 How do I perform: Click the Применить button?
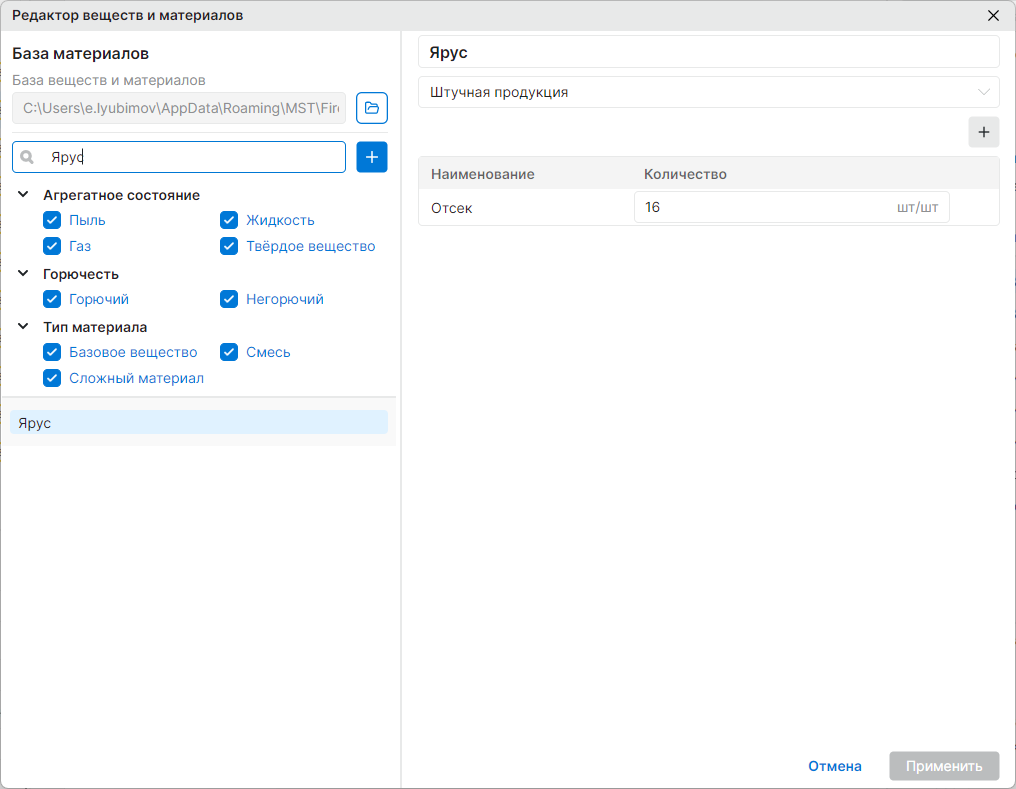click(x=944, y=766)
